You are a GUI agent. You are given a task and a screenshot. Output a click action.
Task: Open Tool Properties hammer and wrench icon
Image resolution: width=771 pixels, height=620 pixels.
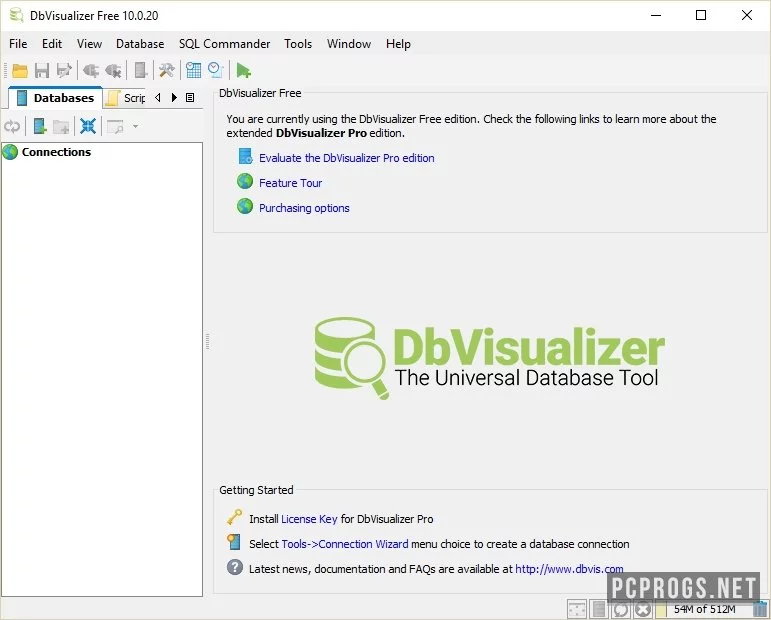coord(167,71)
